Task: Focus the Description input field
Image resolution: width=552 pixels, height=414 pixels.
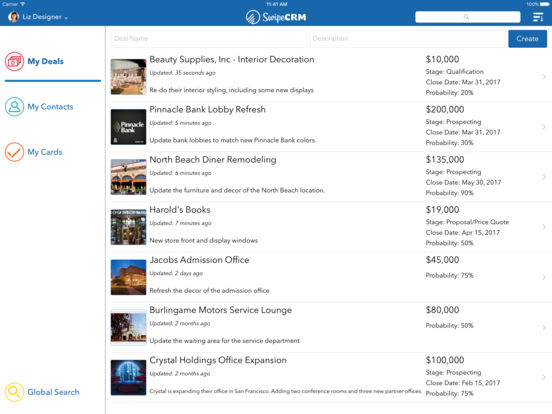Action: 407,38
